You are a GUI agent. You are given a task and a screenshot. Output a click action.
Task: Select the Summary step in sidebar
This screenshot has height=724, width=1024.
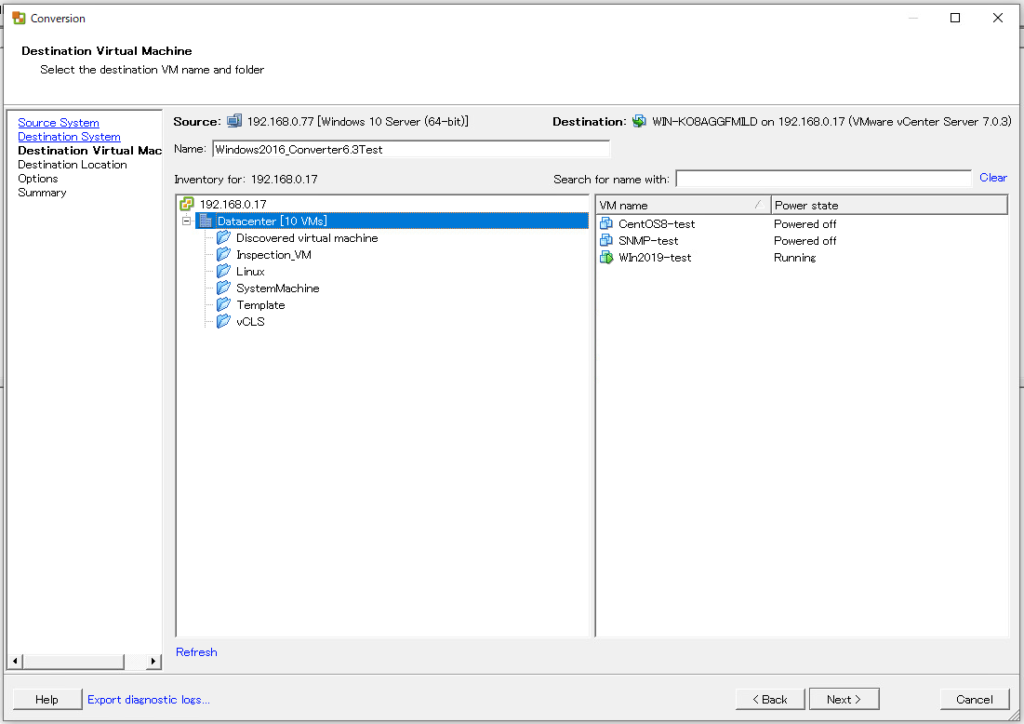[x=42, y=193]
